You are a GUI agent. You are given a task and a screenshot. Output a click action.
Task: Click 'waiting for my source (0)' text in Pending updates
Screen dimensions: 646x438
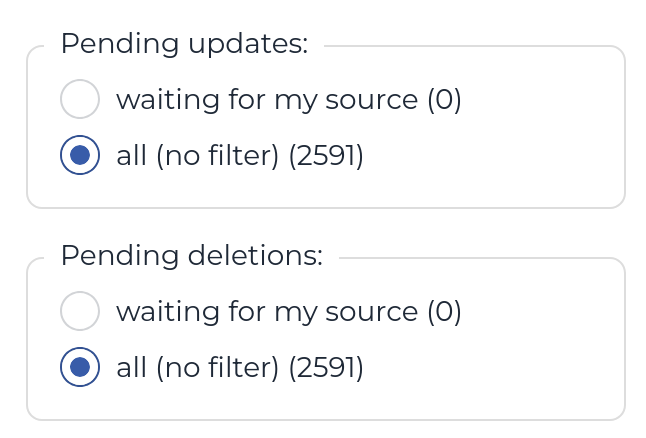pyautogui.click(x=288, y=99)
